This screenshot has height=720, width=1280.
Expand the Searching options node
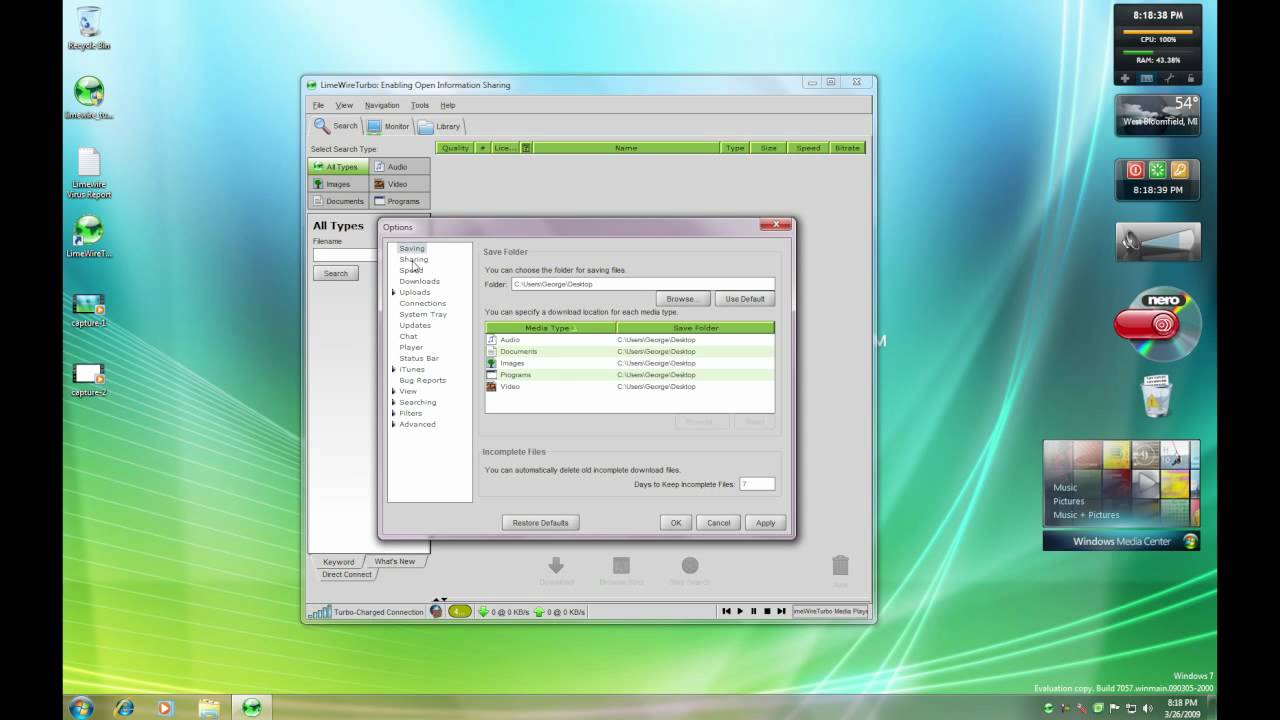(393, 402)
